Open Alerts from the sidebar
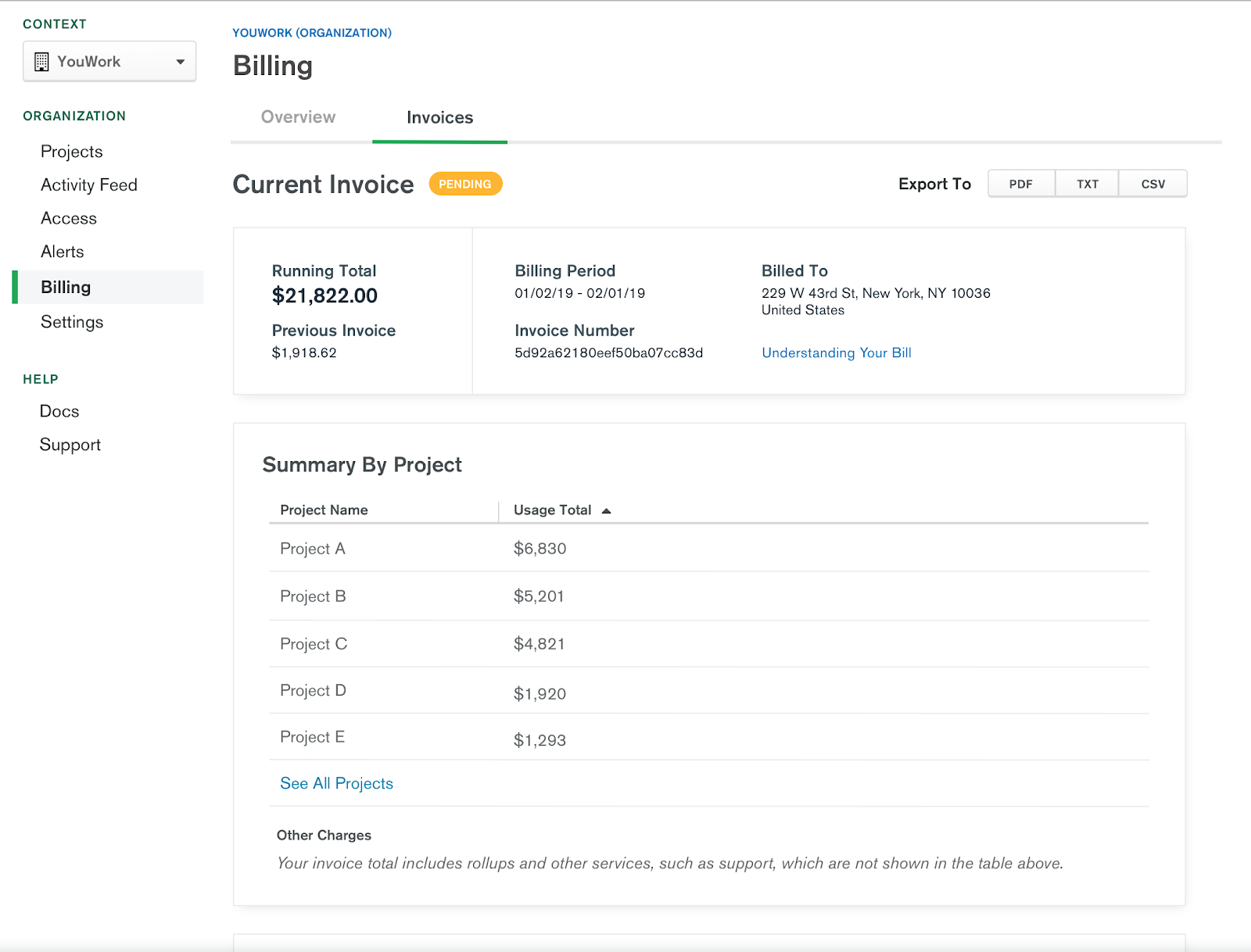The height and width of the screenshot is (952, 1251). click(63, 252)
